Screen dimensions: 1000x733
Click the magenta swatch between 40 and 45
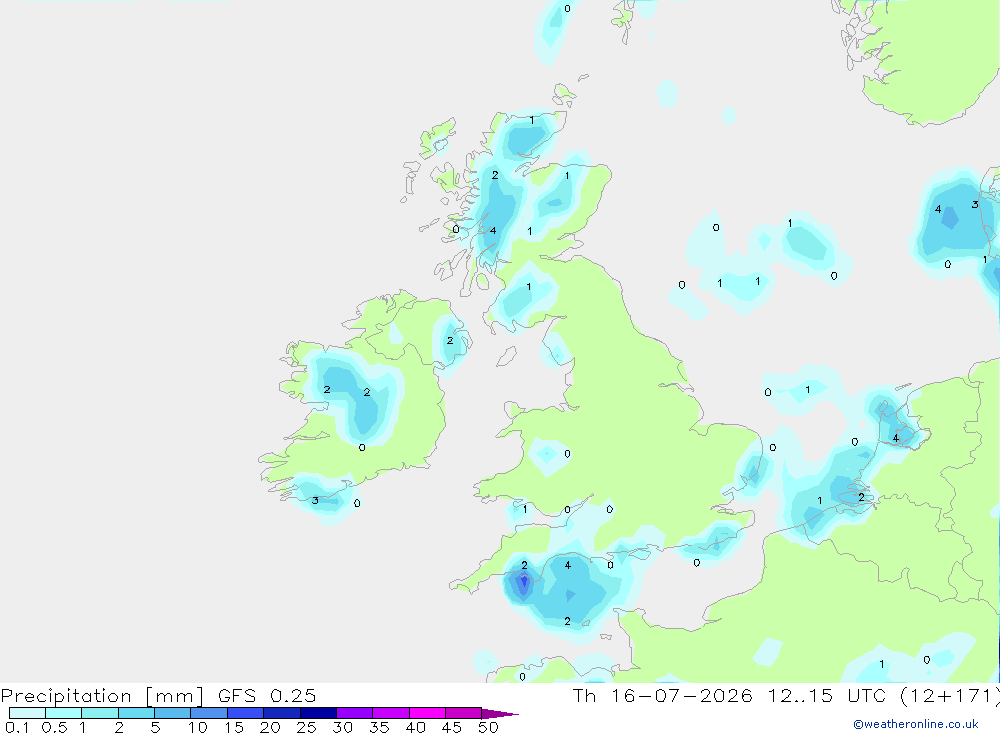click(427, 713)
